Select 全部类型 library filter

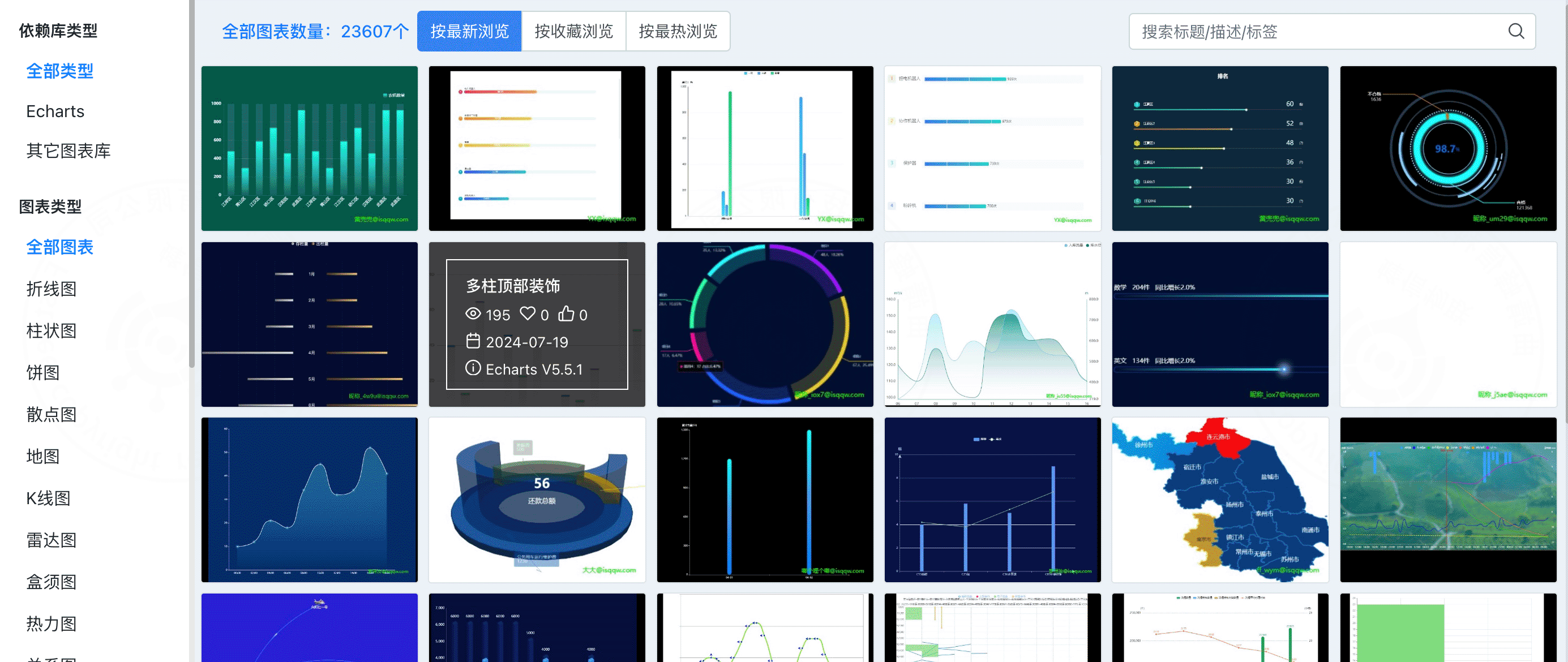59,71
